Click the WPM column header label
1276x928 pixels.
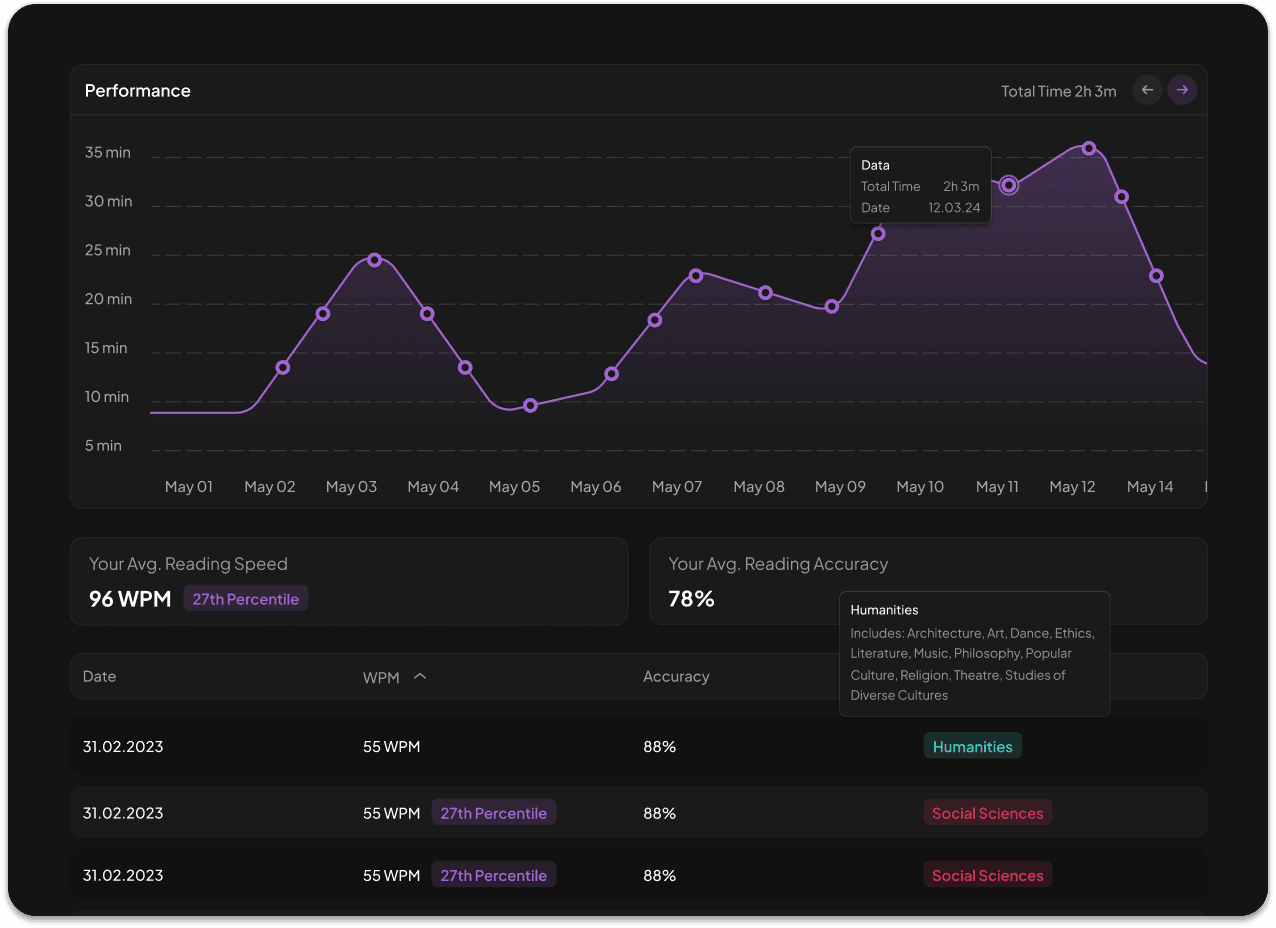pos(381,678)
